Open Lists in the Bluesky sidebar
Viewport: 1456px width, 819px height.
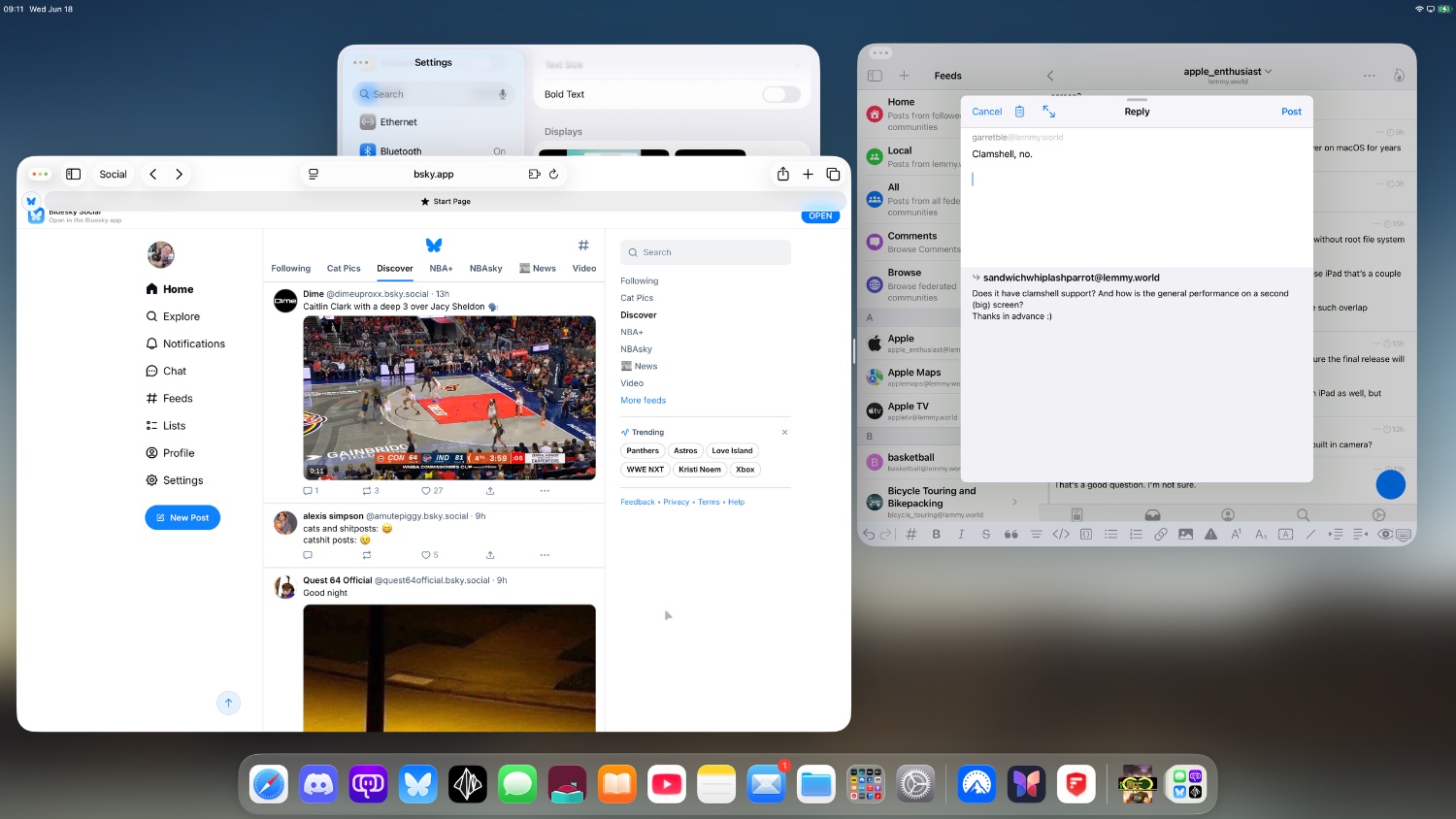[x=166, y=425]
